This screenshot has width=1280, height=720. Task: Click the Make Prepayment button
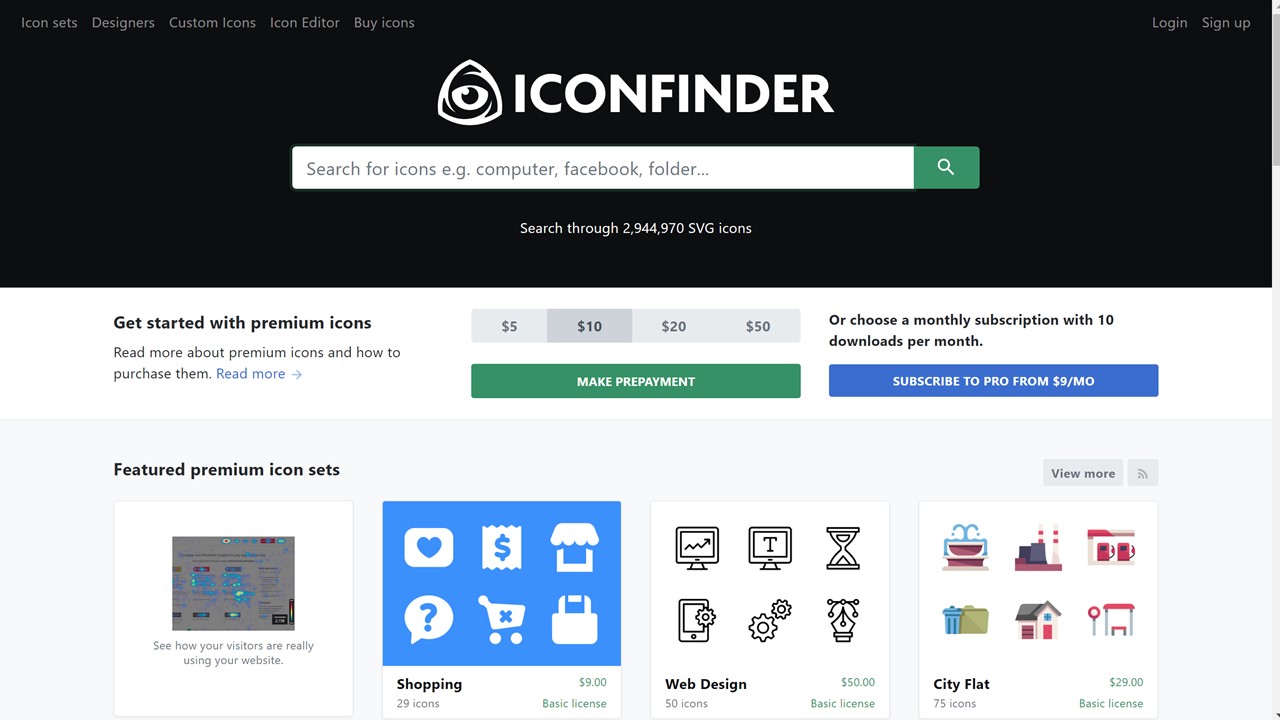pos(636,381)
